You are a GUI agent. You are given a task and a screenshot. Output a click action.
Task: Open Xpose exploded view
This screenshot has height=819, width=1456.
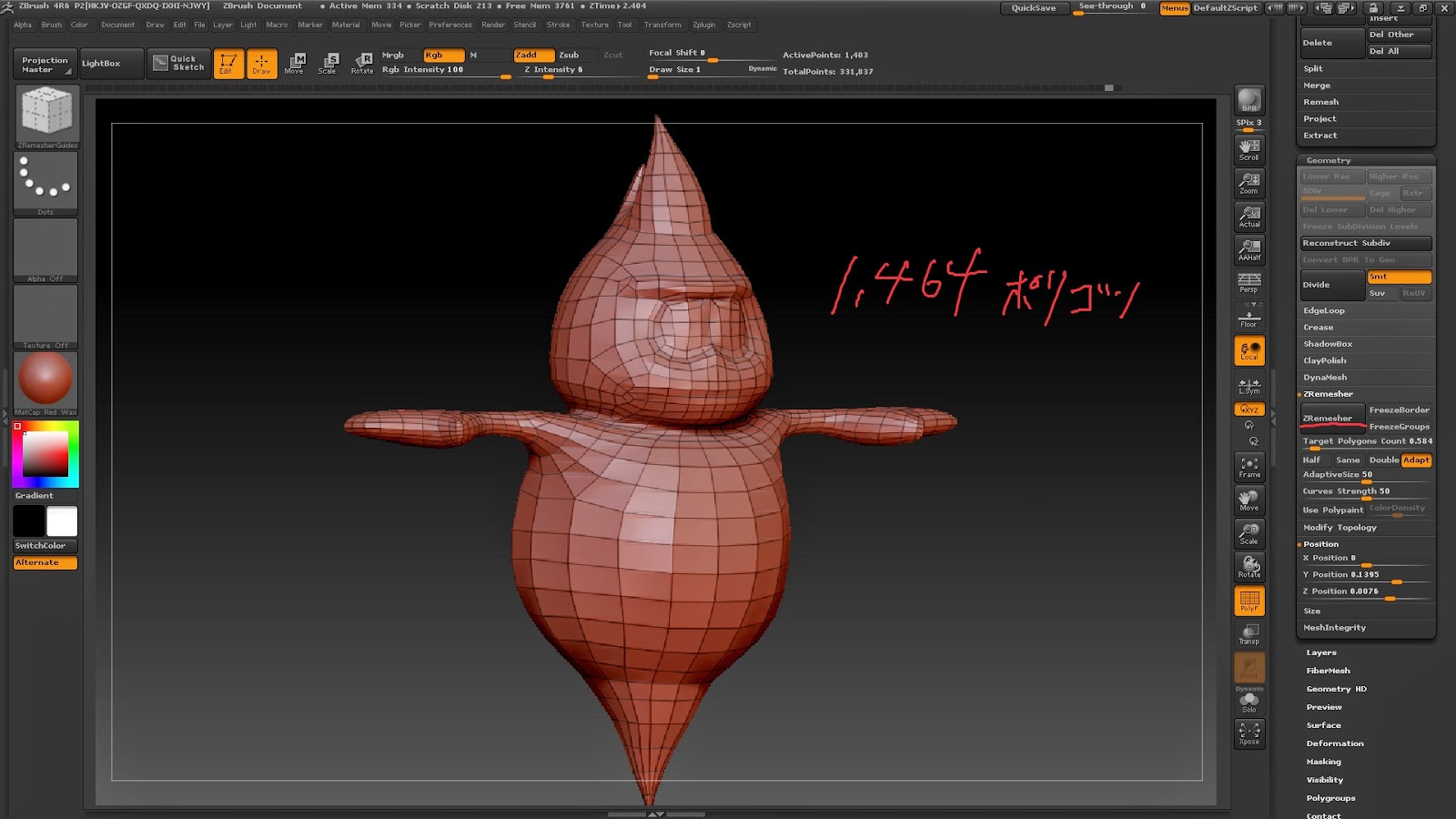[x=1249, y=734]
